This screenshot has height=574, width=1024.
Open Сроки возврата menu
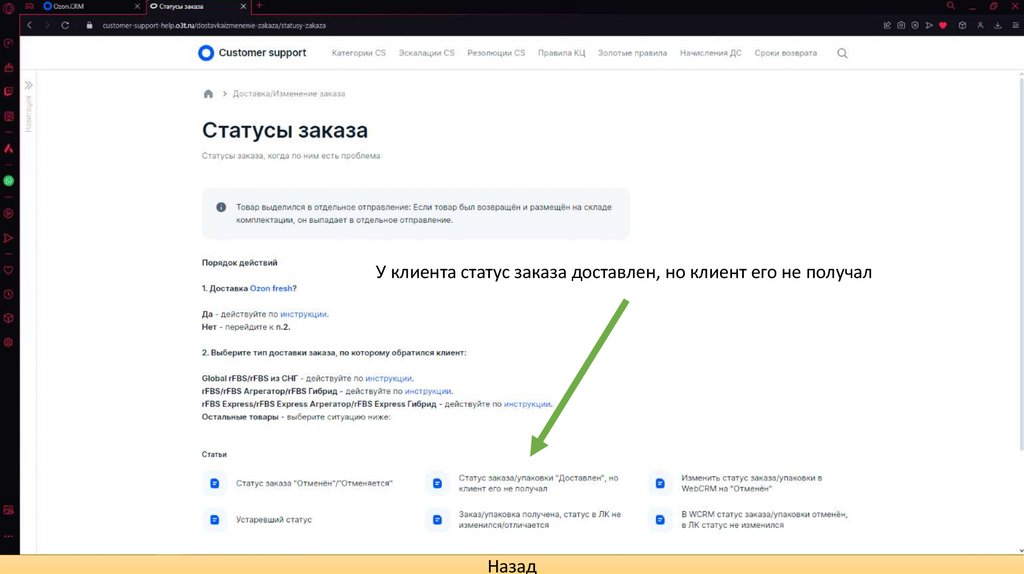pyautogui.click(x=786, y=53)
